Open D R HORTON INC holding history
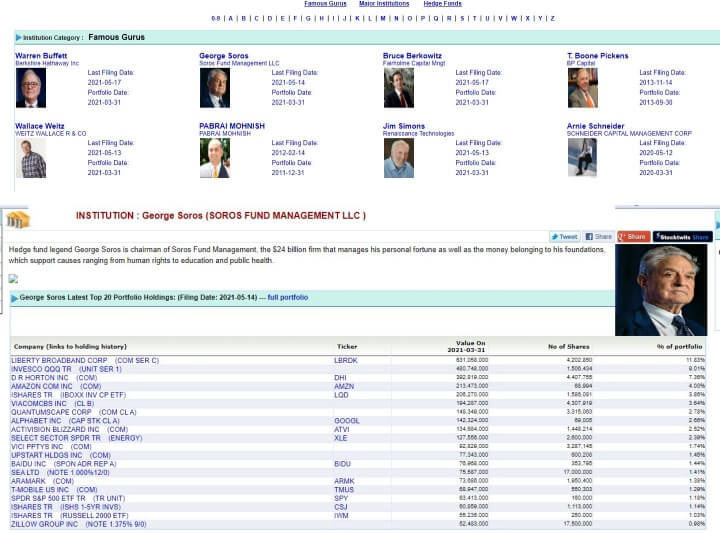This screenshot has height=533, width=720. [54, 378]
